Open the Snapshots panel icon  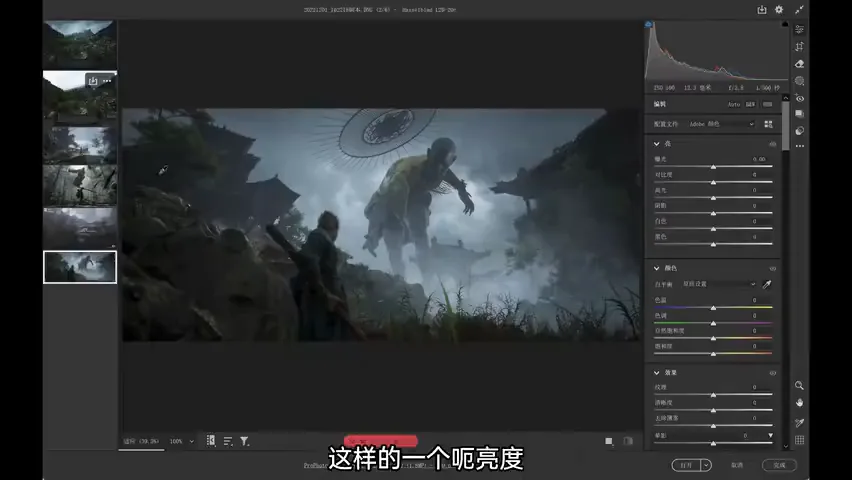(799, 114)
